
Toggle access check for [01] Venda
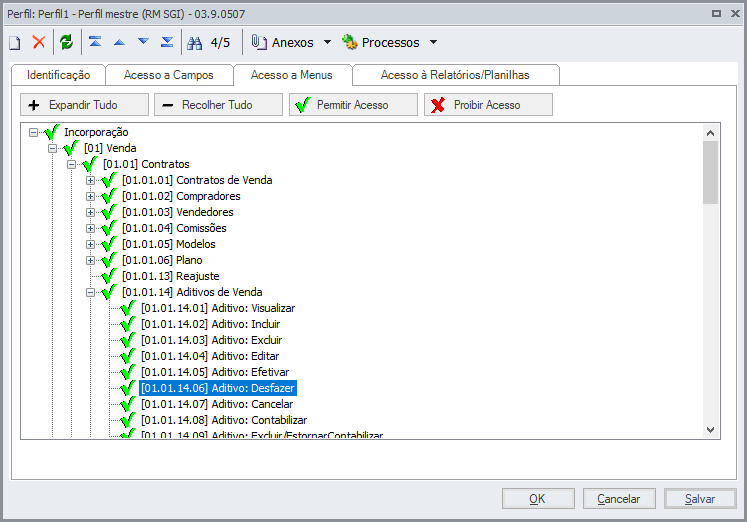[71, 148]
